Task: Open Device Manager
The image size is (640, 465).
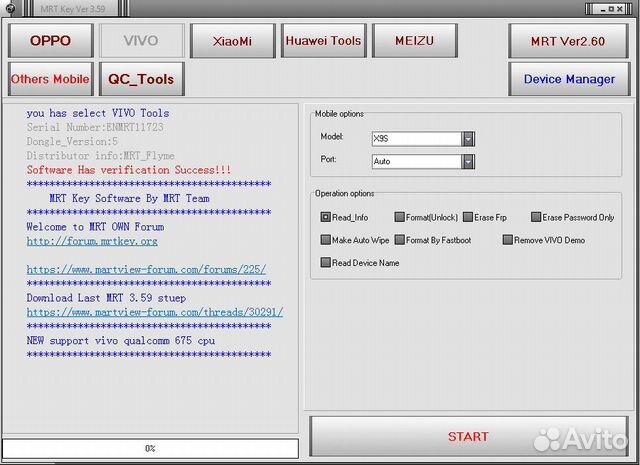Action: [569, 79]
